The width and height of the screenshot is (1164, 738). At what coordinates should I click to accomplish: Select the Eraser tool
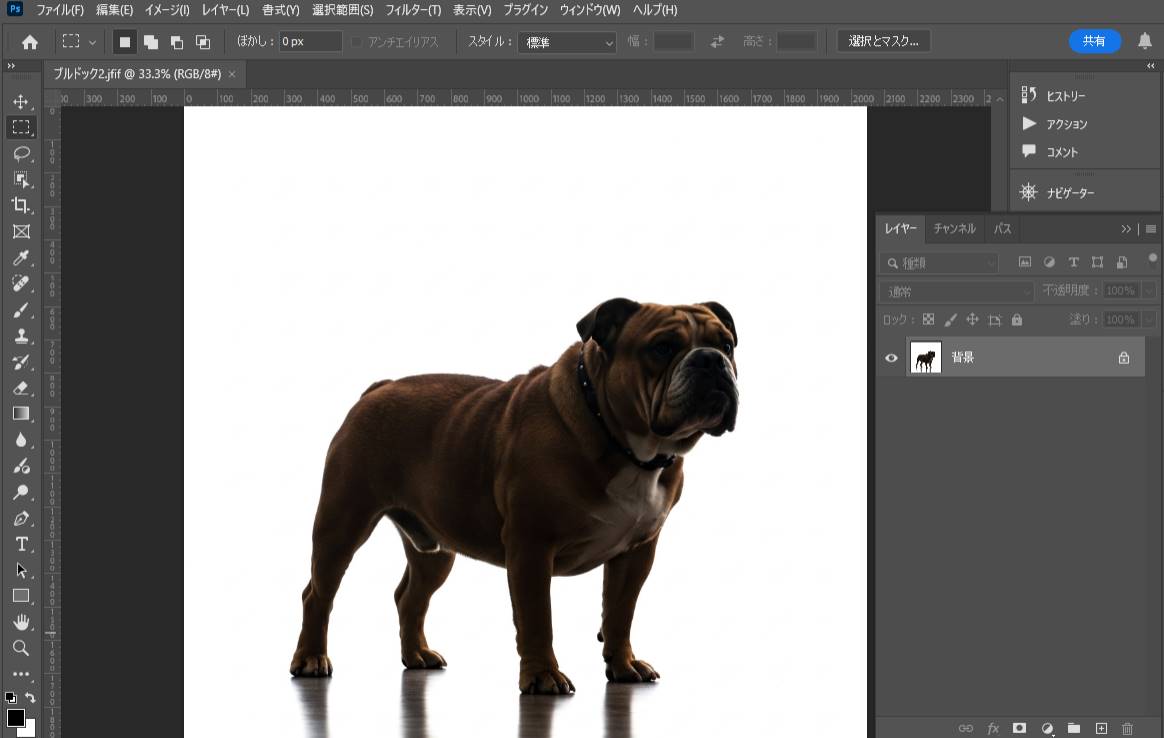pyautogui.click(x=21, y=388)
